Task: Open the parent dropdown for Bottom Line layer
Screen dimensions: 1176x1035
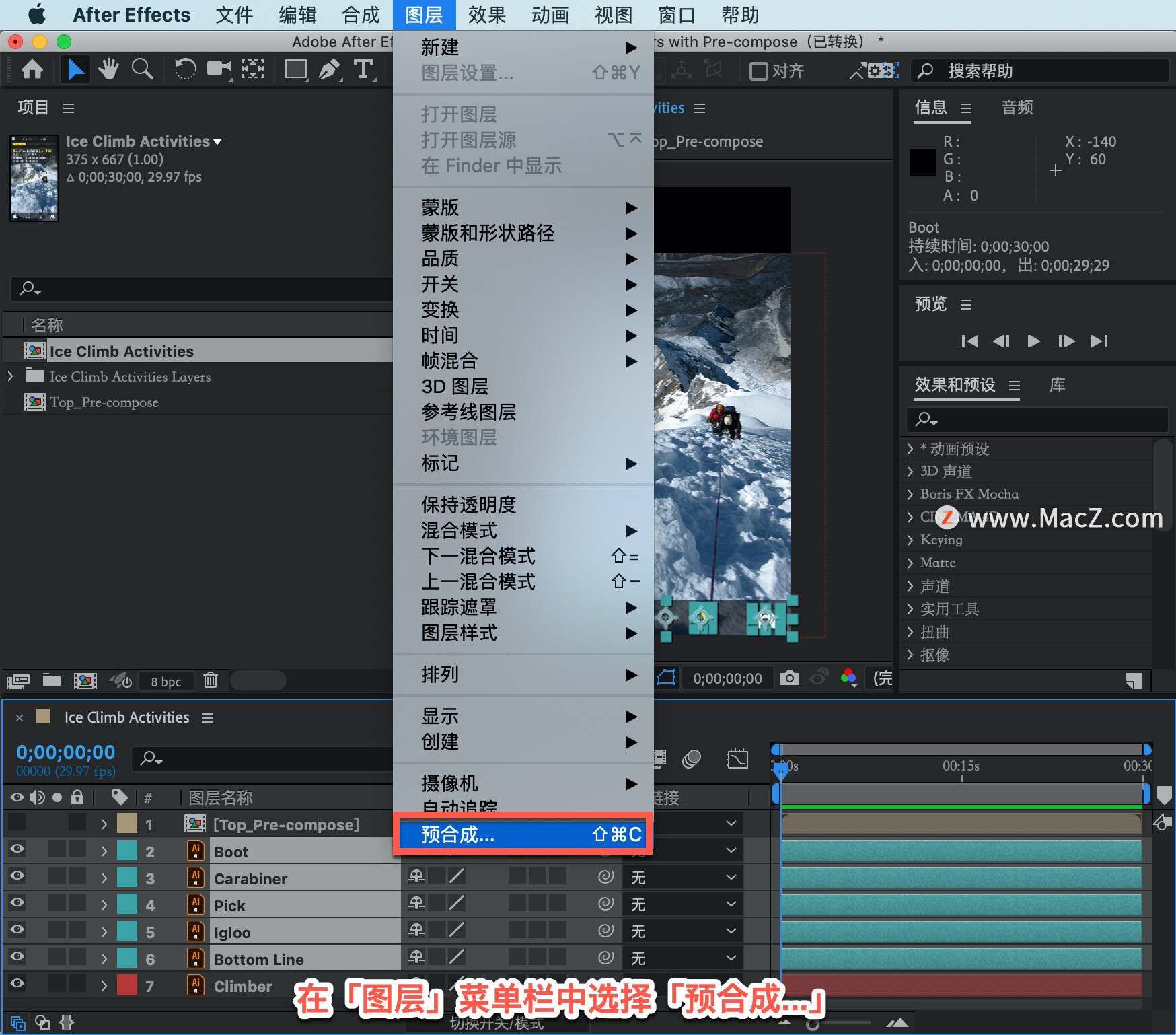Action: 682,958
